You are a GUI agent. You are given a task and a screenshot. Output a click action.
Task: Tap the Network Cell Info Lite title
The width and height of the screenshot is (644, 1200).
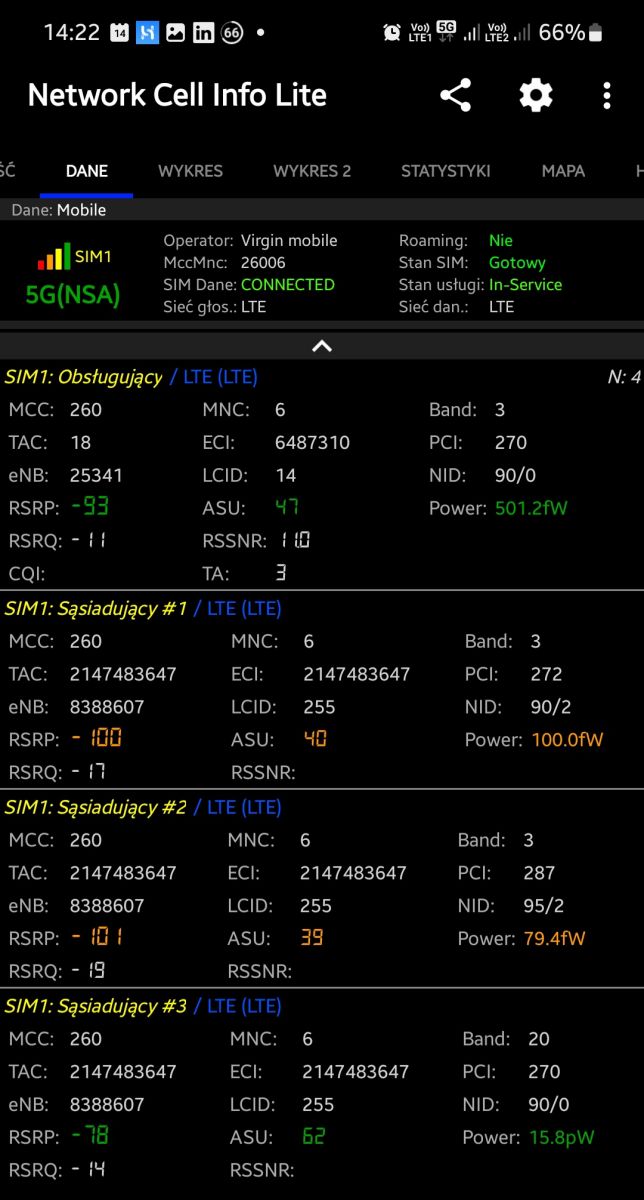click(x=177, y=95)
